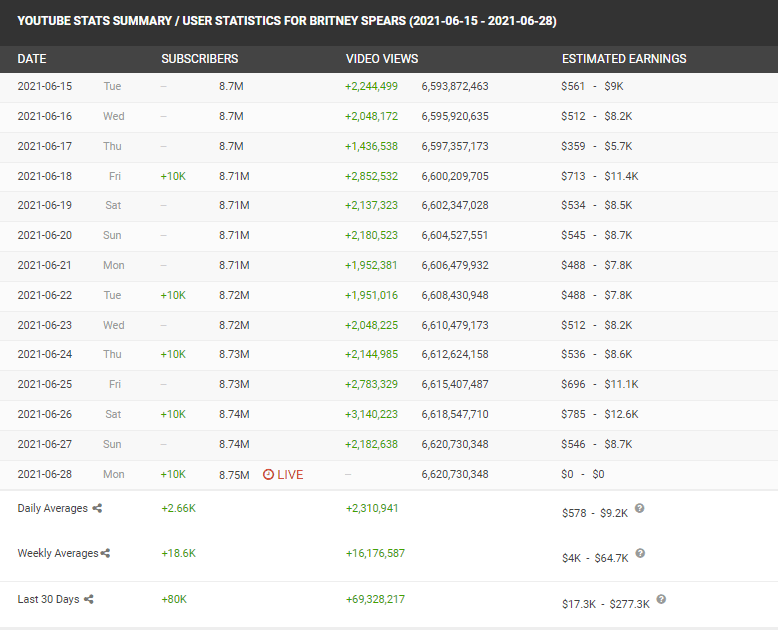Screen dimensions: 778x630
Task: Click view gain +1,436,538
Action: click(x=372, y=146)
